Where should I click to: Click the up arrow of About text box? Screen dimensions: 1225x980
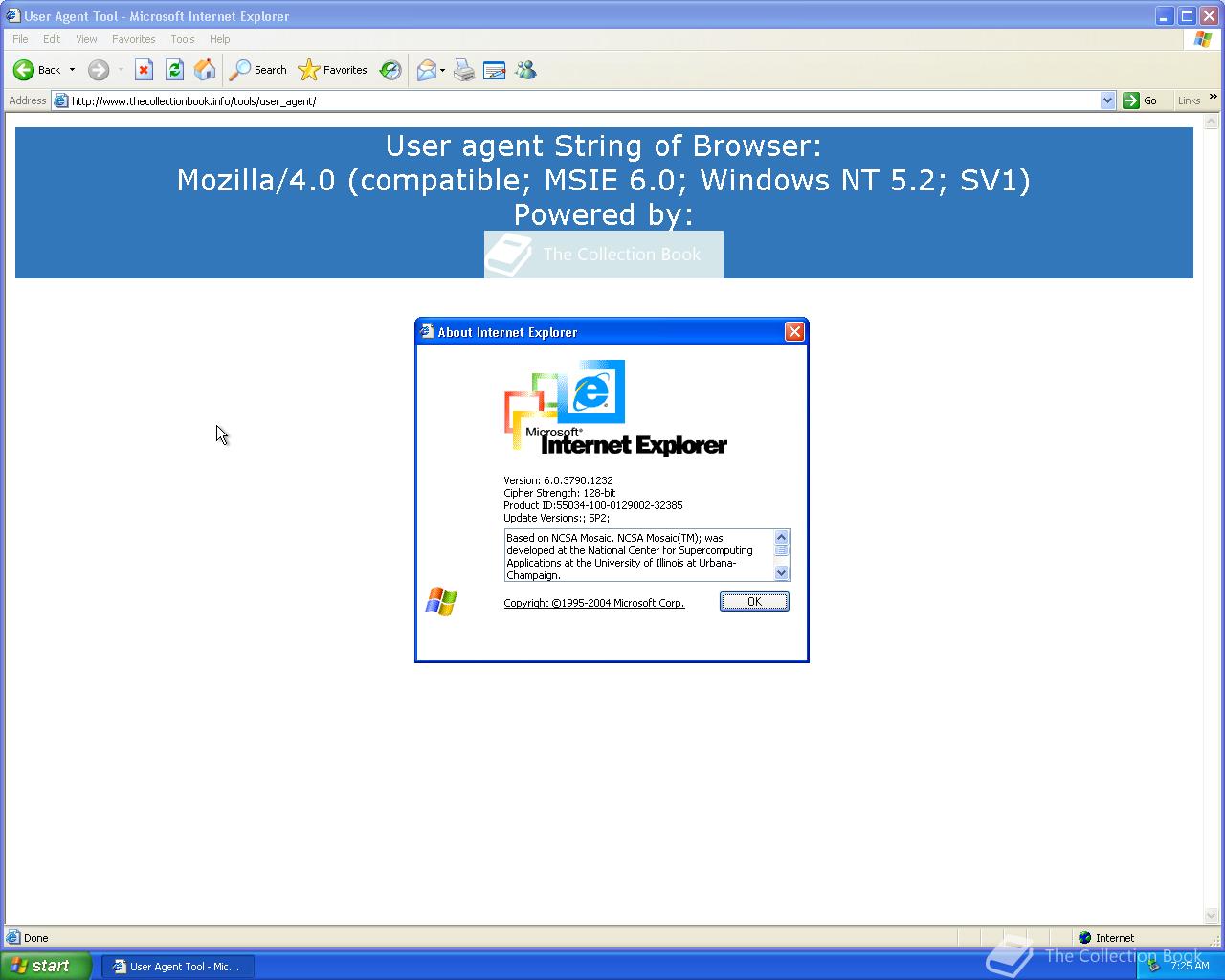[x=781, y=538]
